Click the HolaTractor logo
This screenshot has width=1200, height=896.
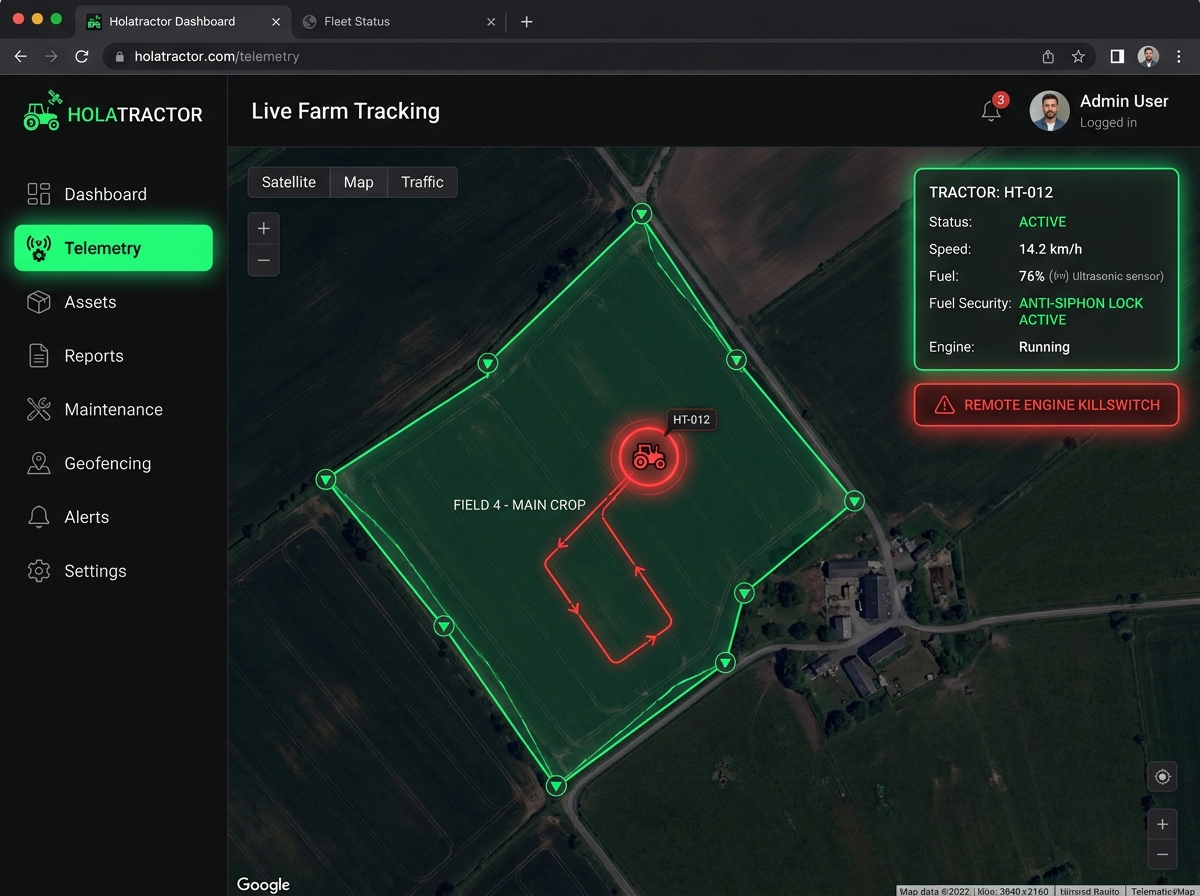pyautogui.click(x=113, y=111)
